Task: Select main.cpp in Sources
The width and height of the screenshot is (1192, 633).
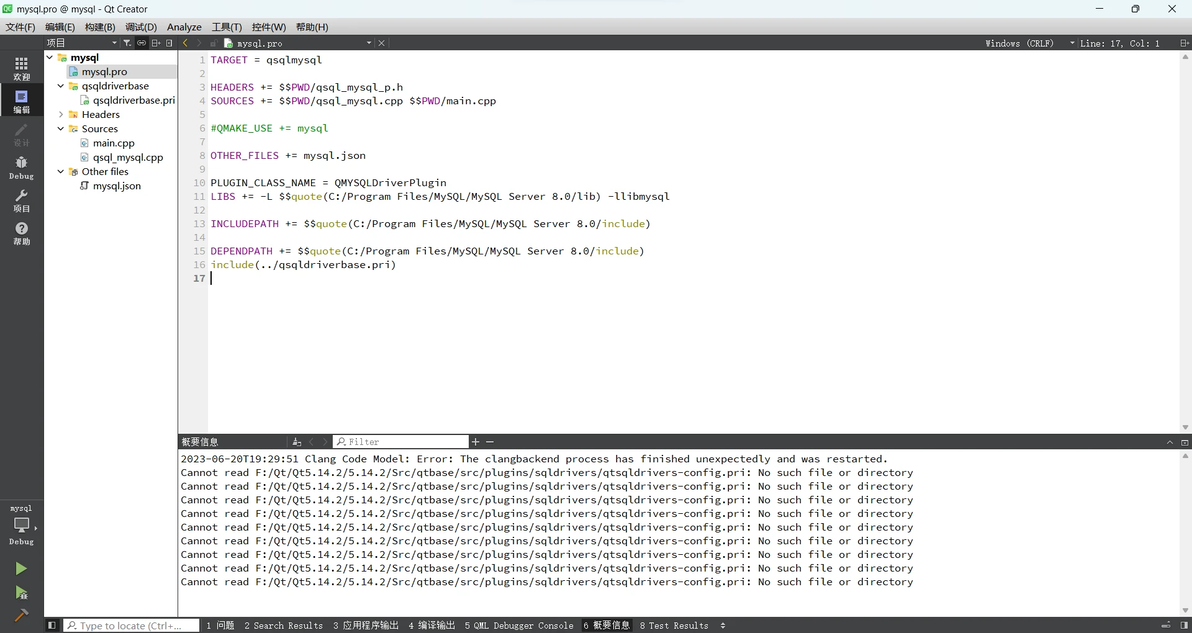Action: coord(113,143)
